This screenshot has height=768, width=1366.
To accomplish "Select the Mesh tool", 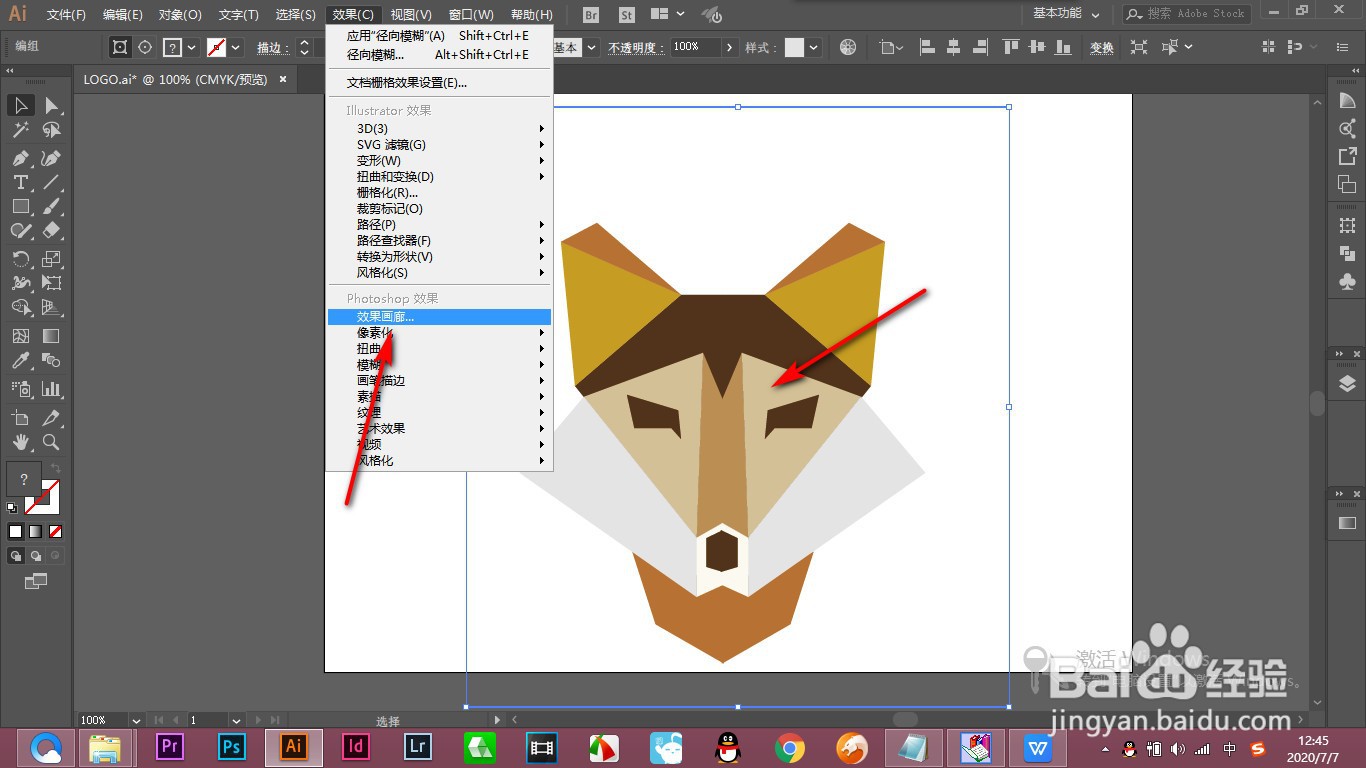I will 21,336.
